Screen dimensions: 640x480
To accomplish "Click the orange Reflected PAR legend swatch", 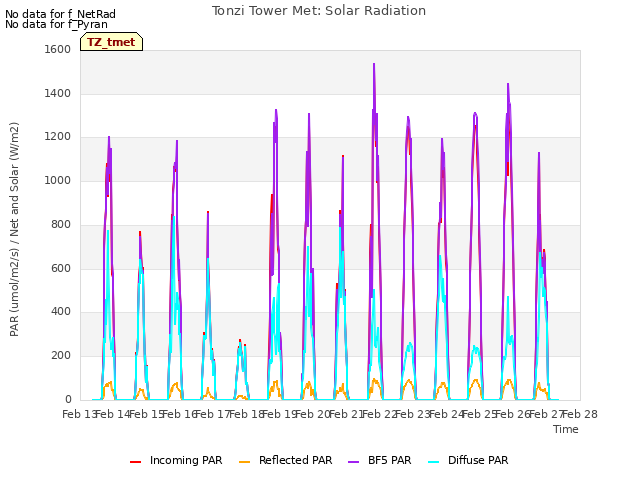I will pos(244,462).
